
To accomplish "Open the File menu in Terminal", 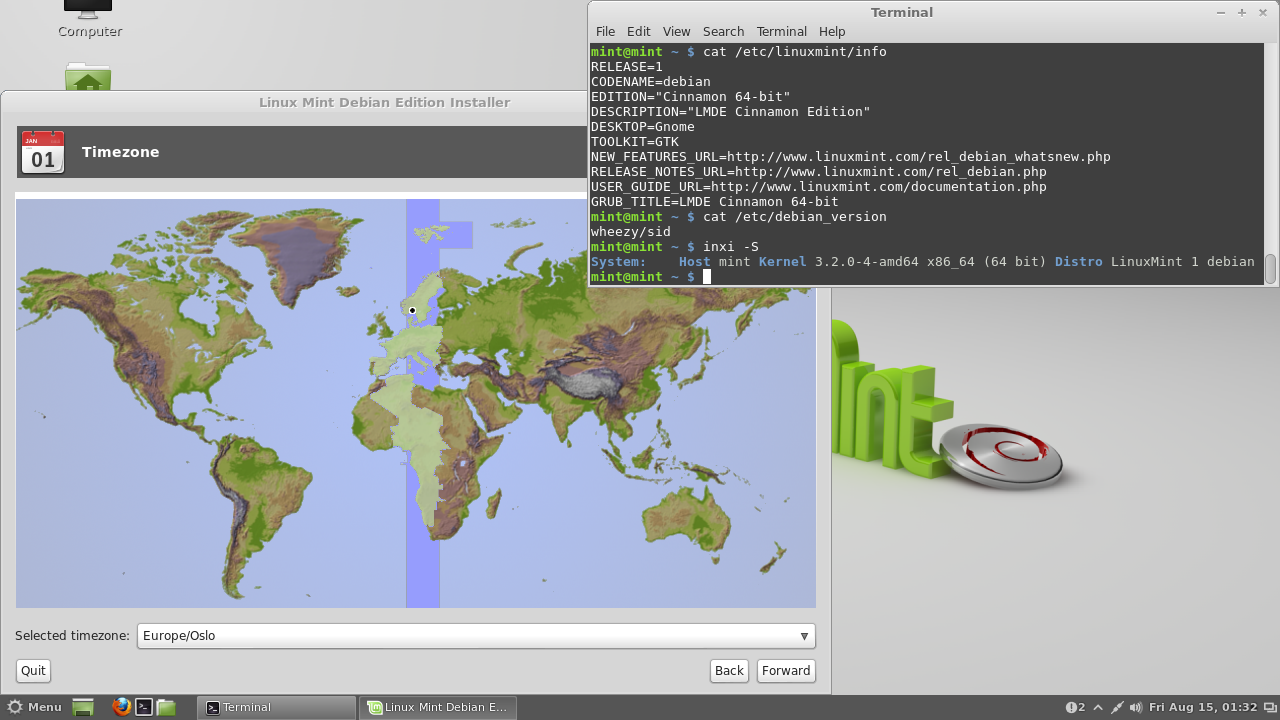I will coord(605,31).
